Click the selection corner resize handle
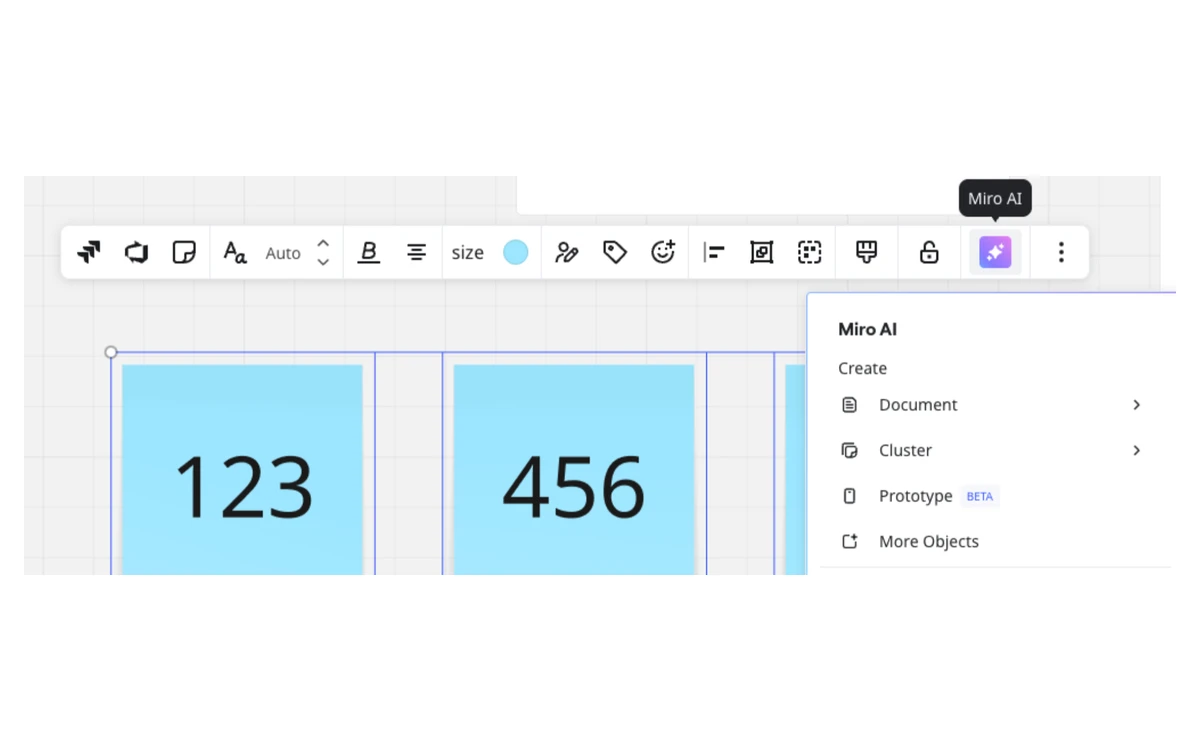This screenshot has height=750, width=1200. click(x=111, y=352)
